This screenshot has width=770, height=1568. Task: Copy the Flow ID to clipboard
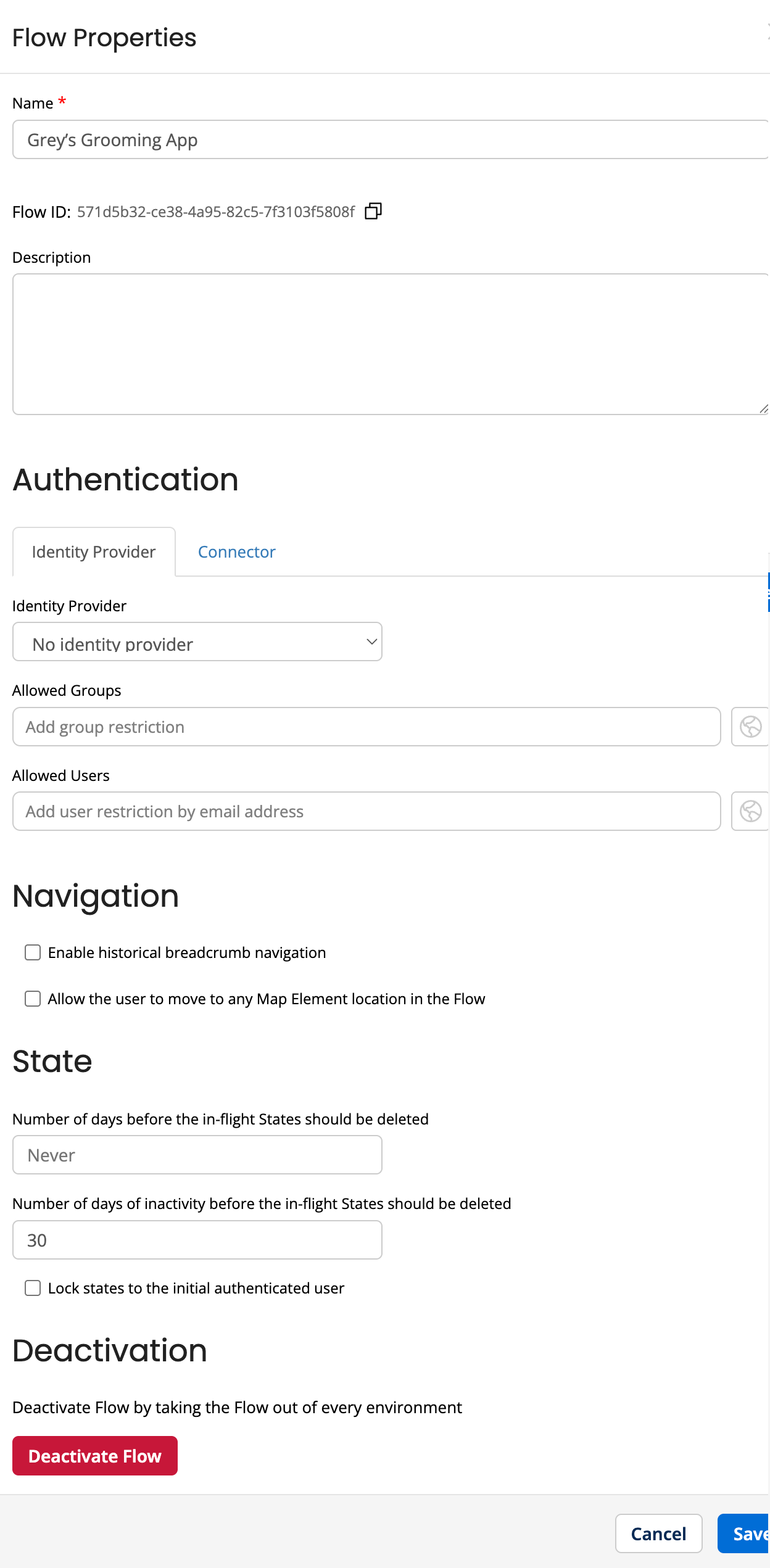[x=373, y=212]
